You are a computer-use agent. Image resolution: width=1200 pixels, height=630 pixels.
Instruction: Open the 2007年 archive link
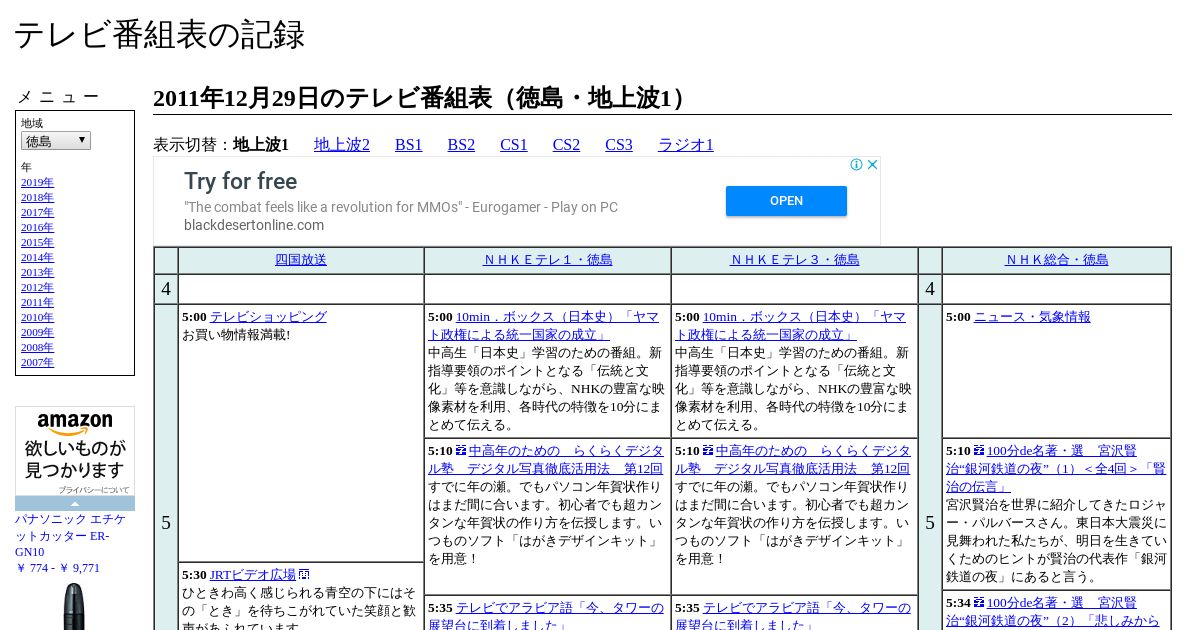pyautogui.click(x=37, y=363)
